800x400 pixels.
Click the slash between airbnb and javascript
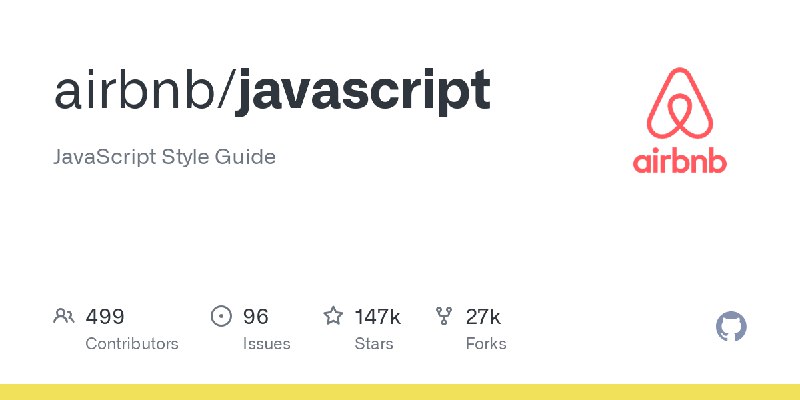tap(224, 90)
